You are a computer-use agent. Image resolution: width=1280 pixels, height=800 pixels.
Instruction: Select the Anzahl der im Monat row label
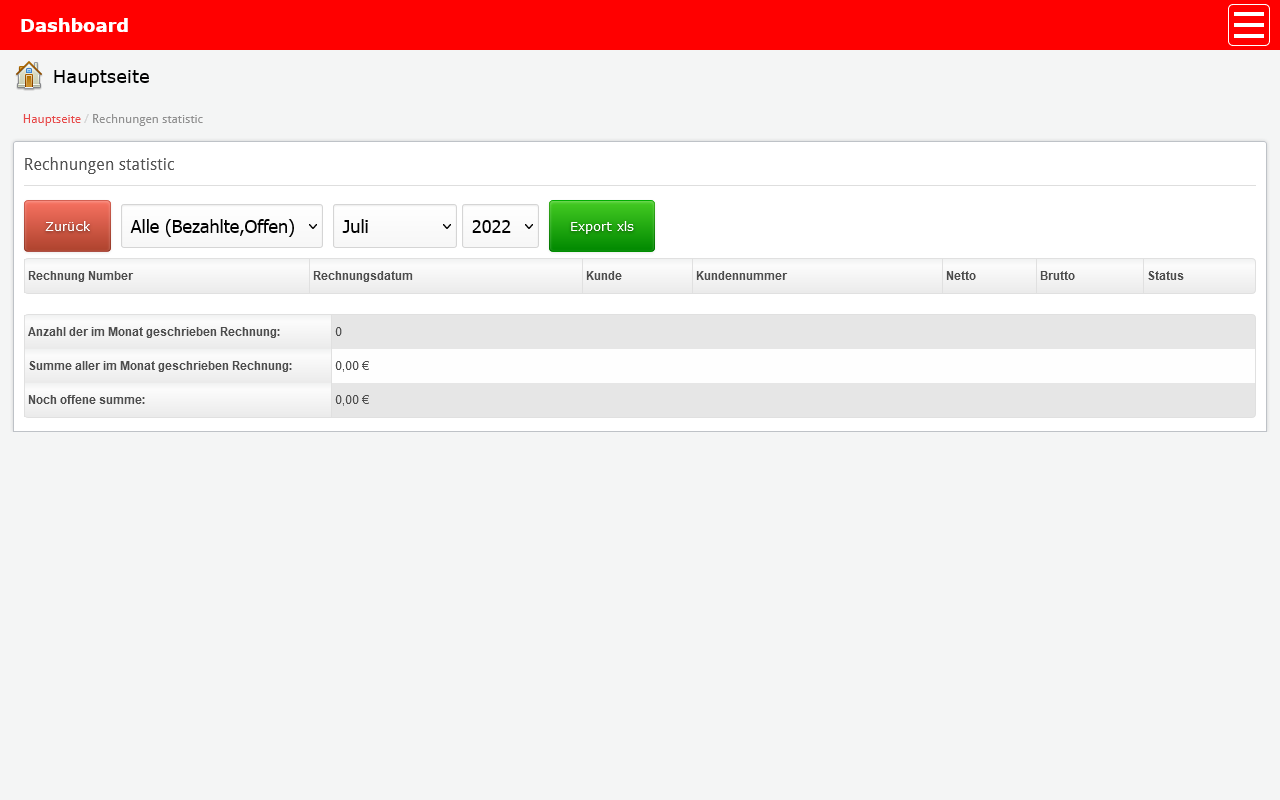(154, 332)
